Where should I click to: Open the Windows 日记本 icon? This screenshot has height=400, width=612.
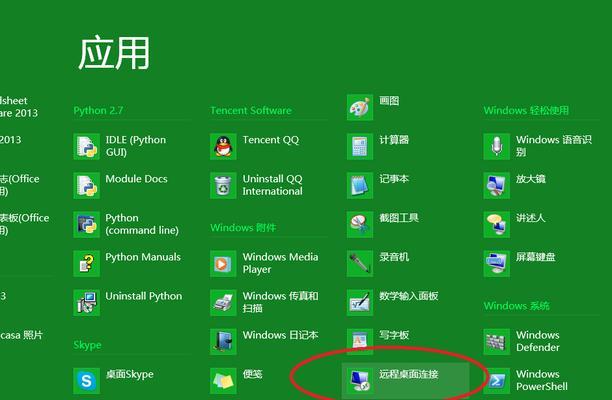[x=223, y=341]
